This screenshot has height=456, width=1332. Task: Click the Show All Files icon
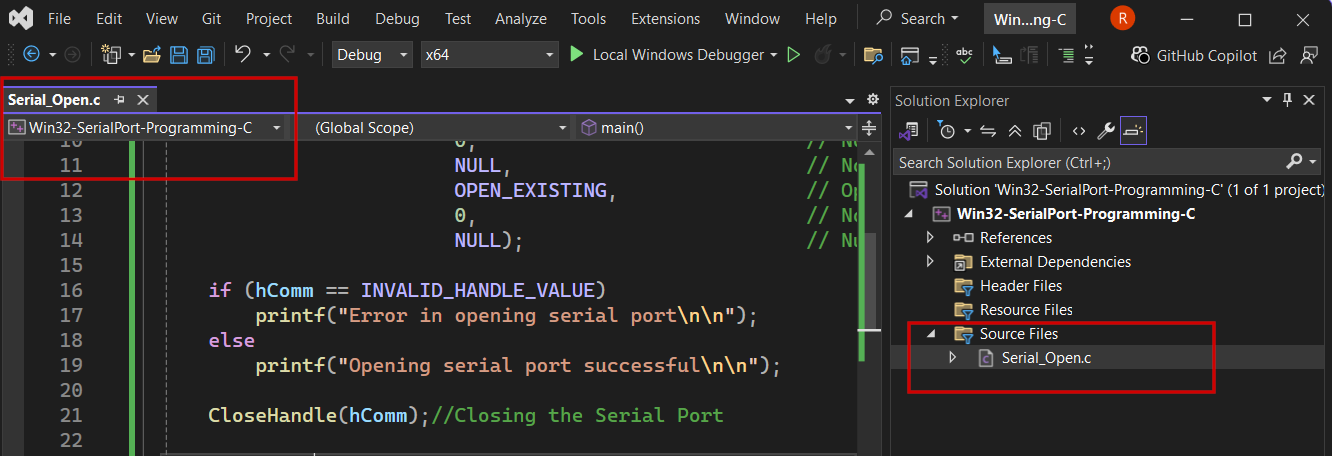1042,130
